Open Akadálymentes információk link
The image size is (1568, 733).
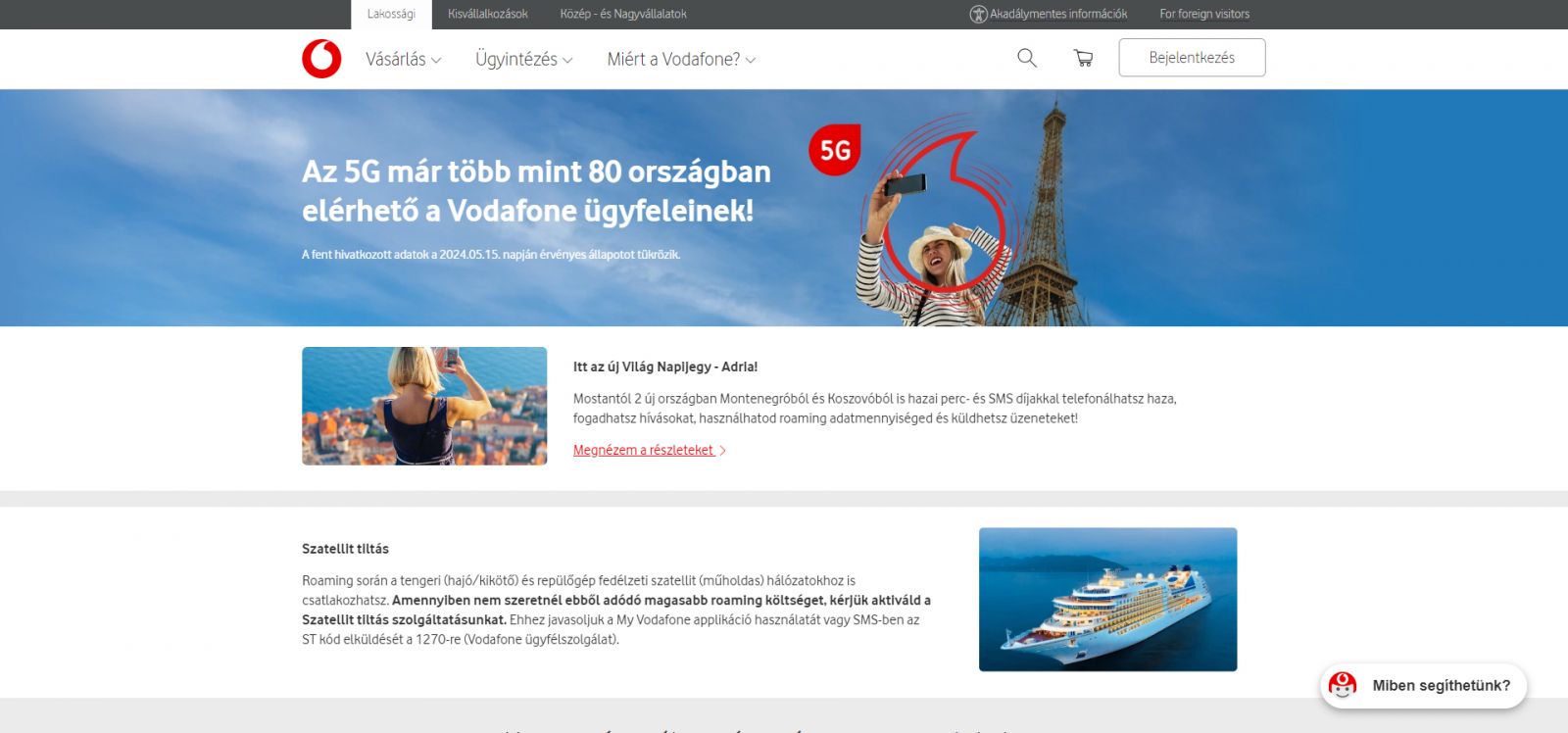coord(1058,14)
